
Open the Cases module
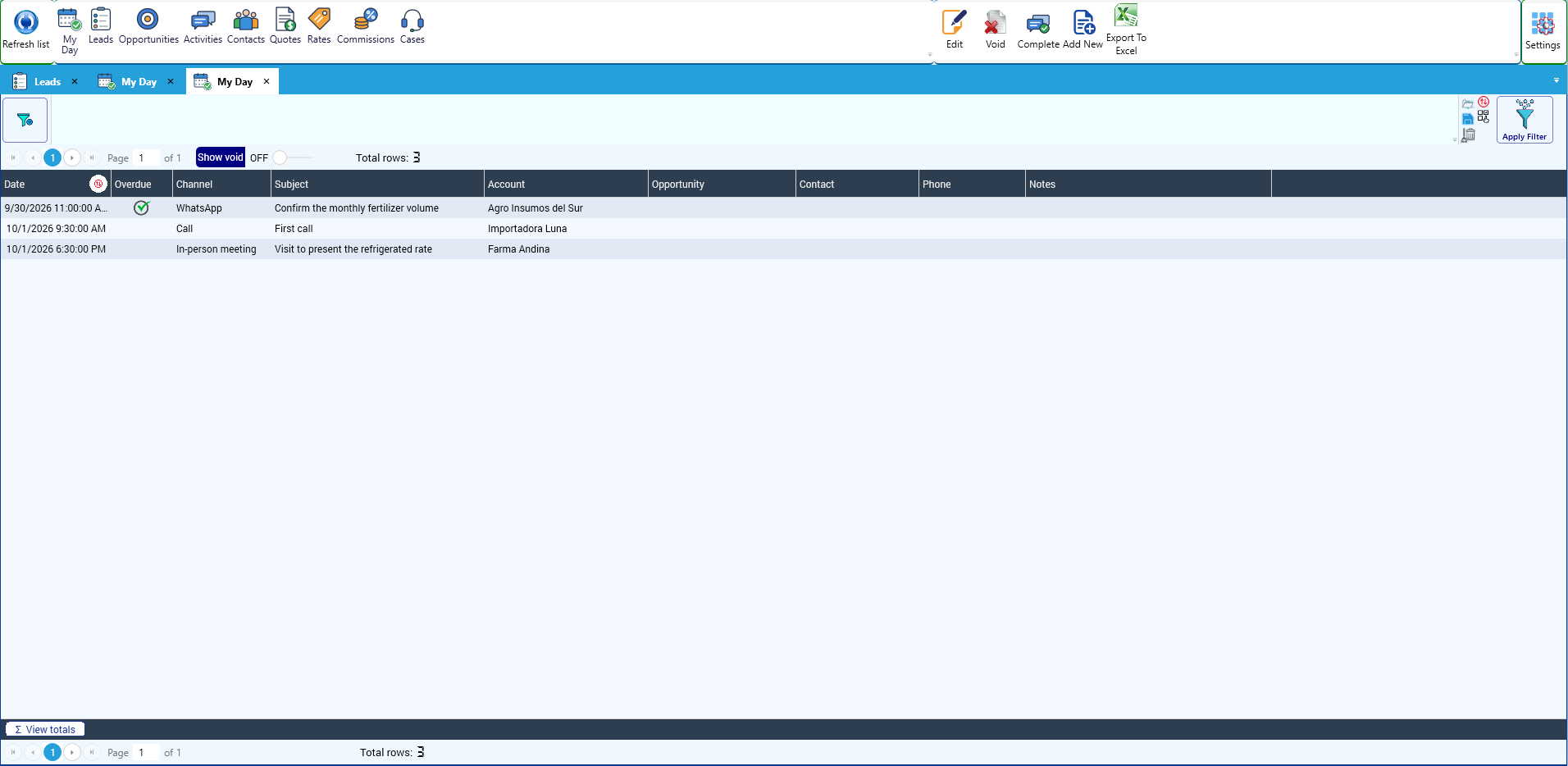pos(413,25)
